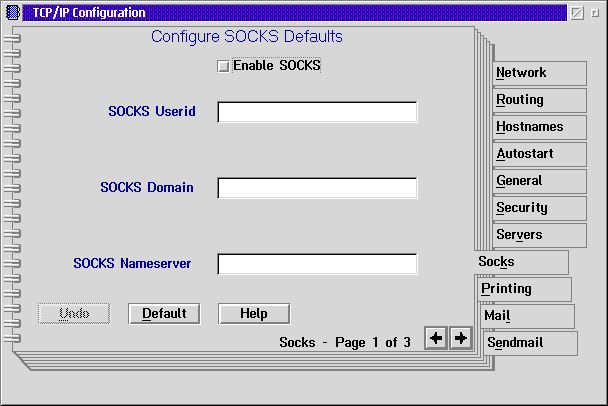Image resolution: width=608 pixels, height=406 pixels.
Task: Focus the SOCKS Domain input box
Action: pyautogui.click(x=317, y=188)
